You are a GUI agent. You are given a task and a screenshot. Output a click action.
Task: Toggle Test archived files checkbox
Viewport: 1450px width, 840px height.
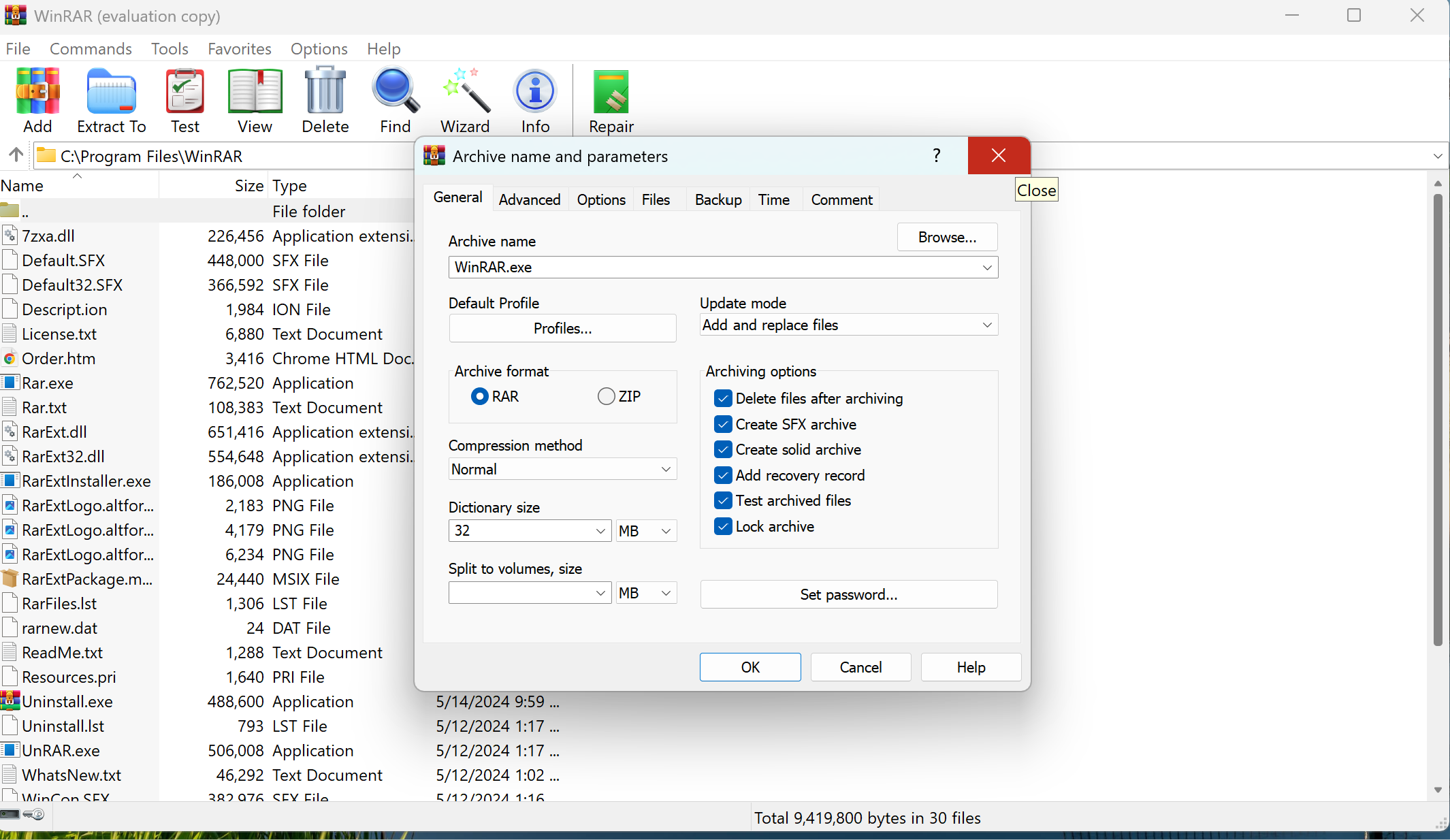pyautogui.click(x=723, y=500)
